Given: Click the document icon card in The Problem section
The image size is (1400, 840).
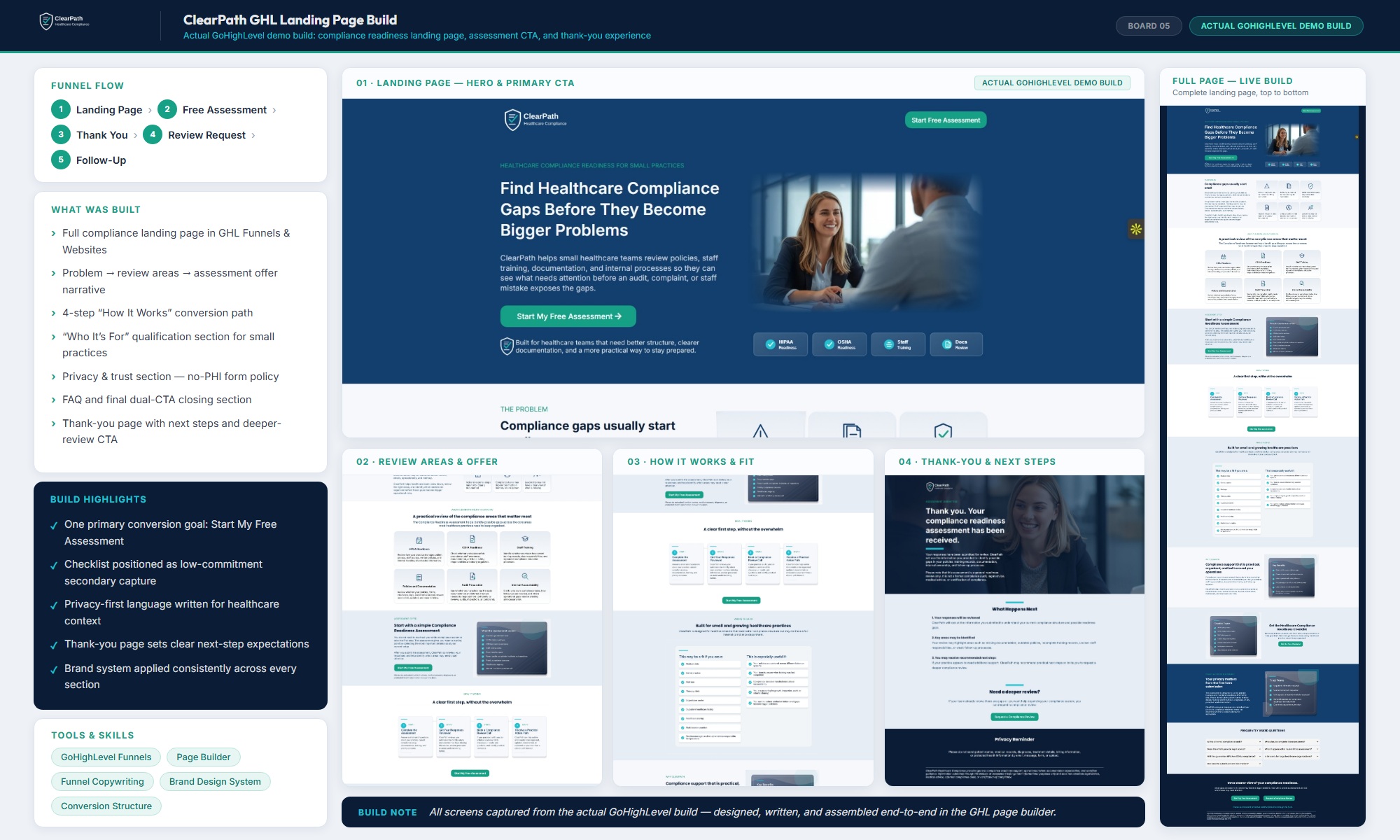Looking at the screenshot, I should (852, 426).
